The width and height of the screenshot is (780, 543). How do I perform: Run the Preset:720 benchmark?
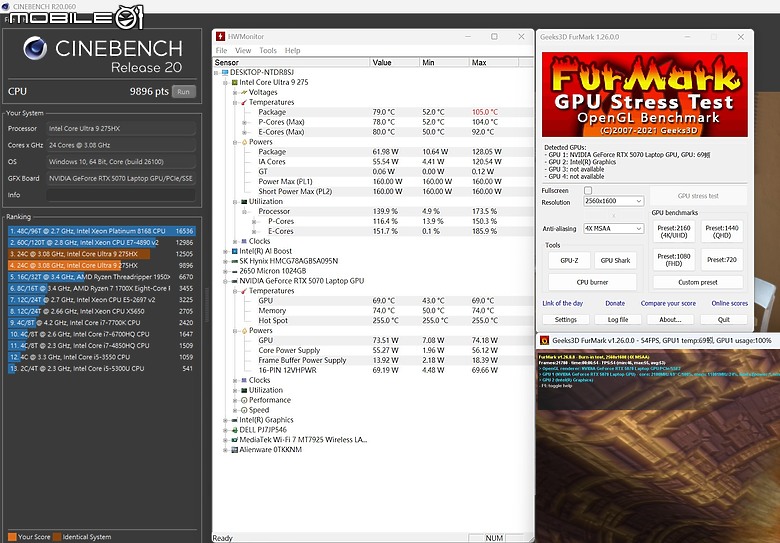(722, 260)
